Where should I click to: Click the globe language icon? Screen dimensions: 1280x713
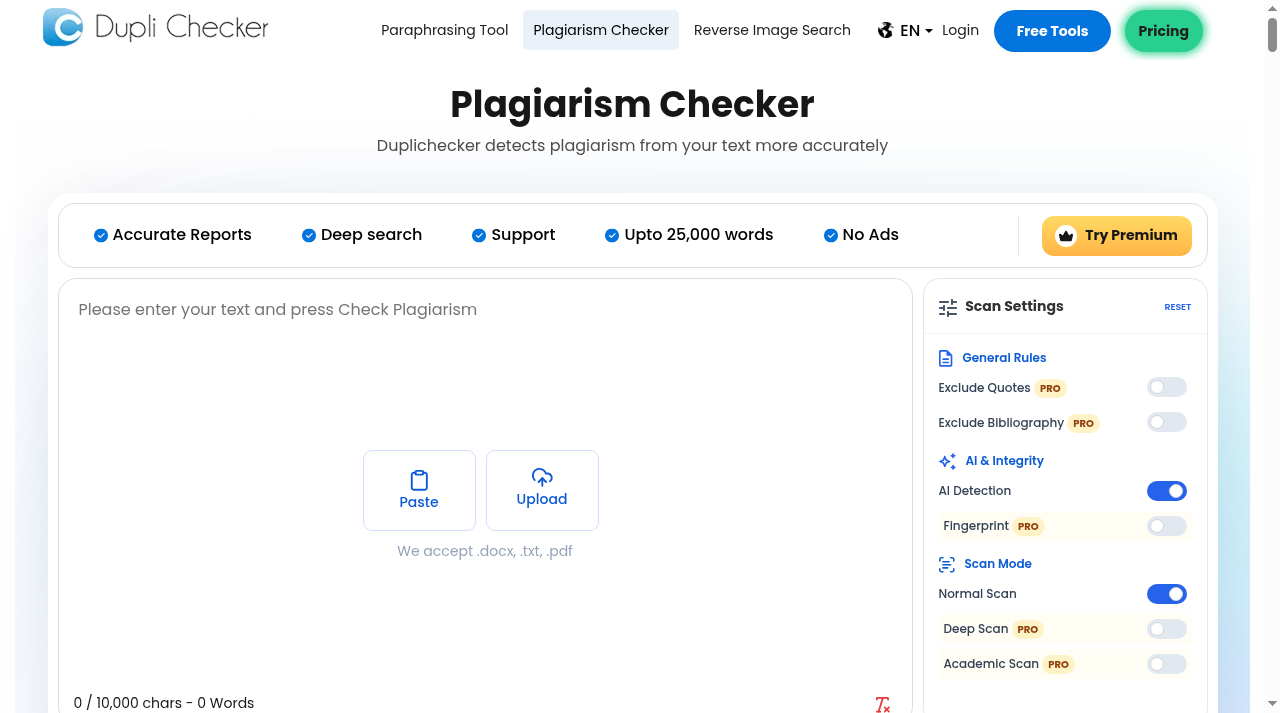(x=885, y=31)
